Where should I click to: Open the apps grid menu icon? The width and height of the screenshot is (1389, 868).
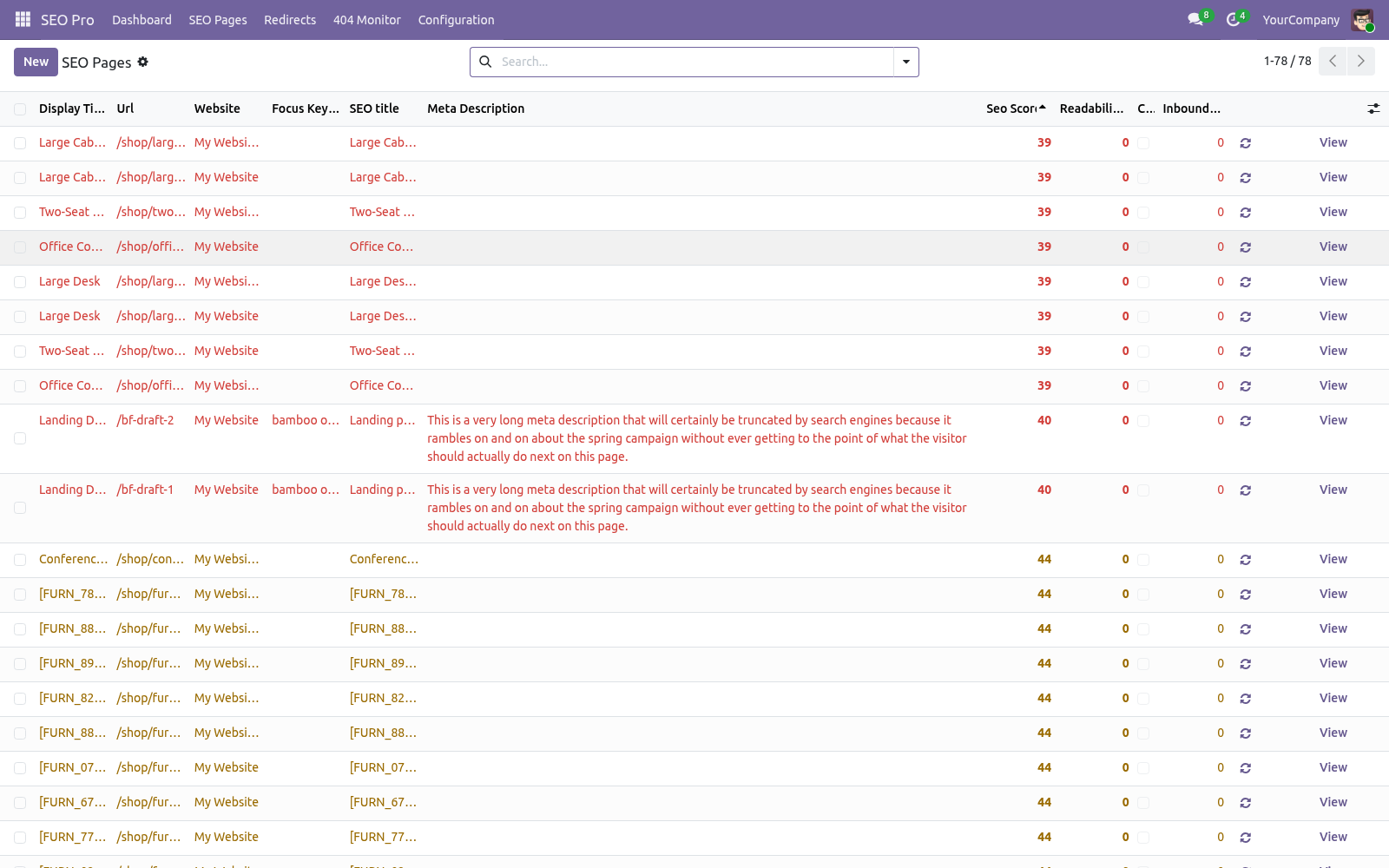point(23,19)
